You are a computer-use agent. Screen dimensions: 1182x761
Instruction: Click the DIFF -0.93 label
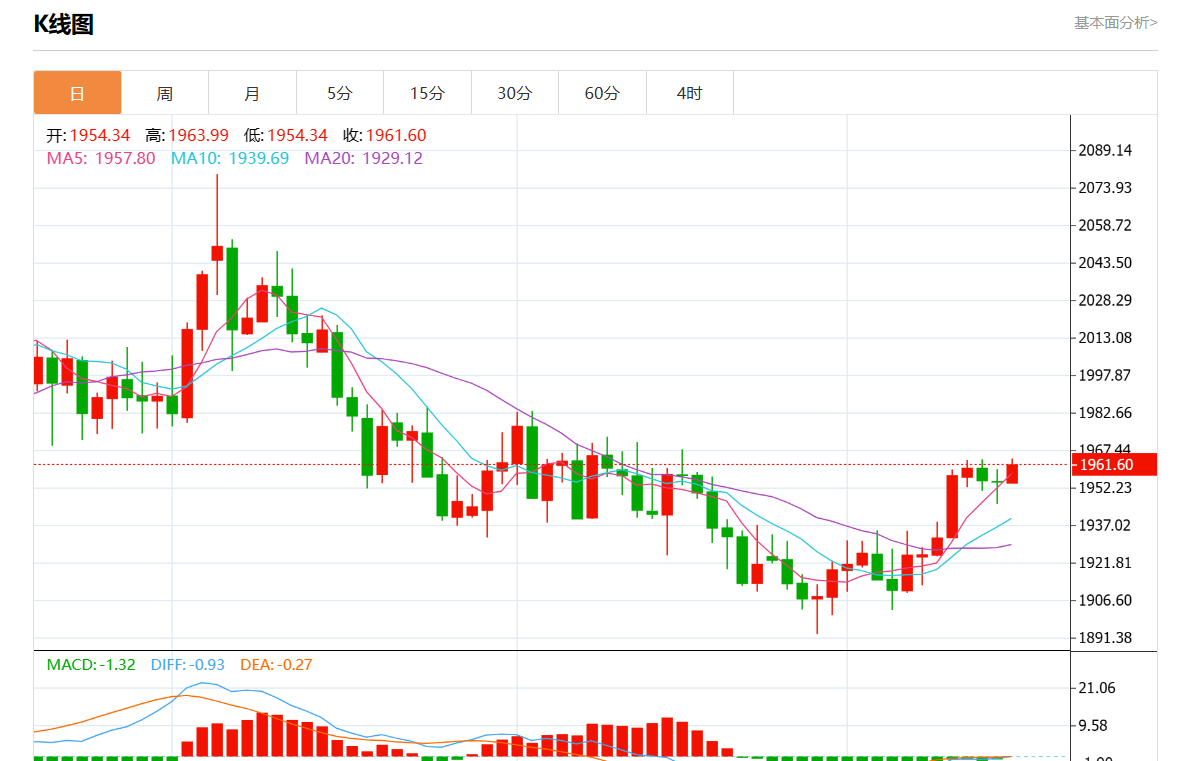pos(188,665)
